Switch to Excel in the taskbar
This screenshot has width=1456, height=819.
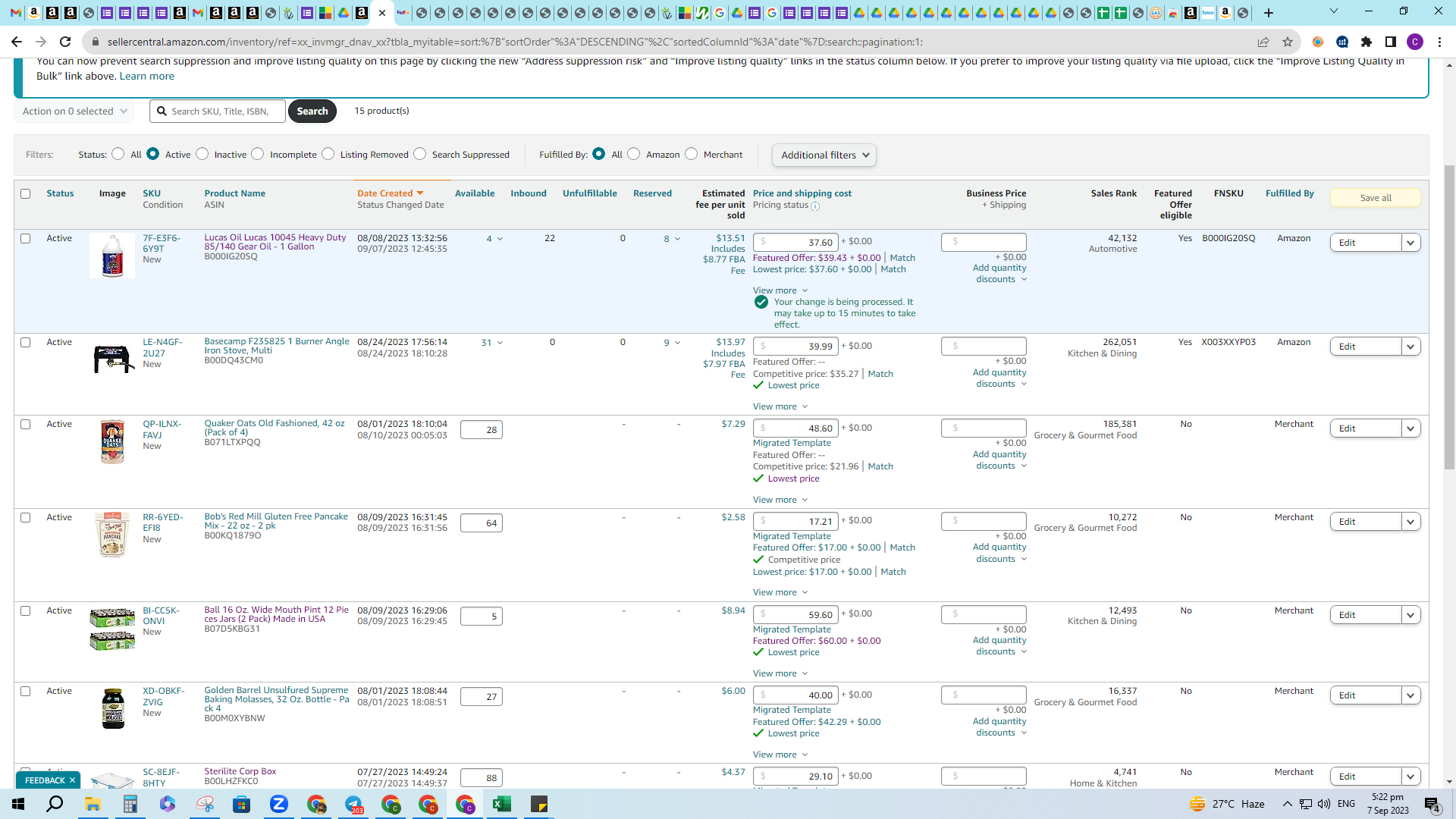pos(502,804)
